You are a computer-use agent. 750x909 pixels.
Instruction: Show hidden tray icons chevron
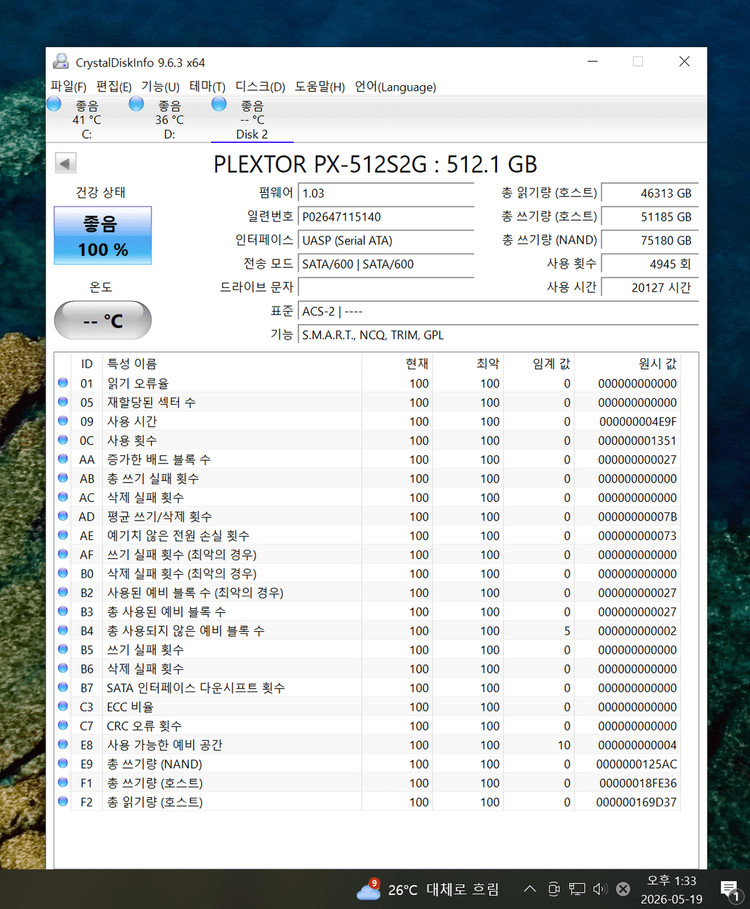(529, 888)
